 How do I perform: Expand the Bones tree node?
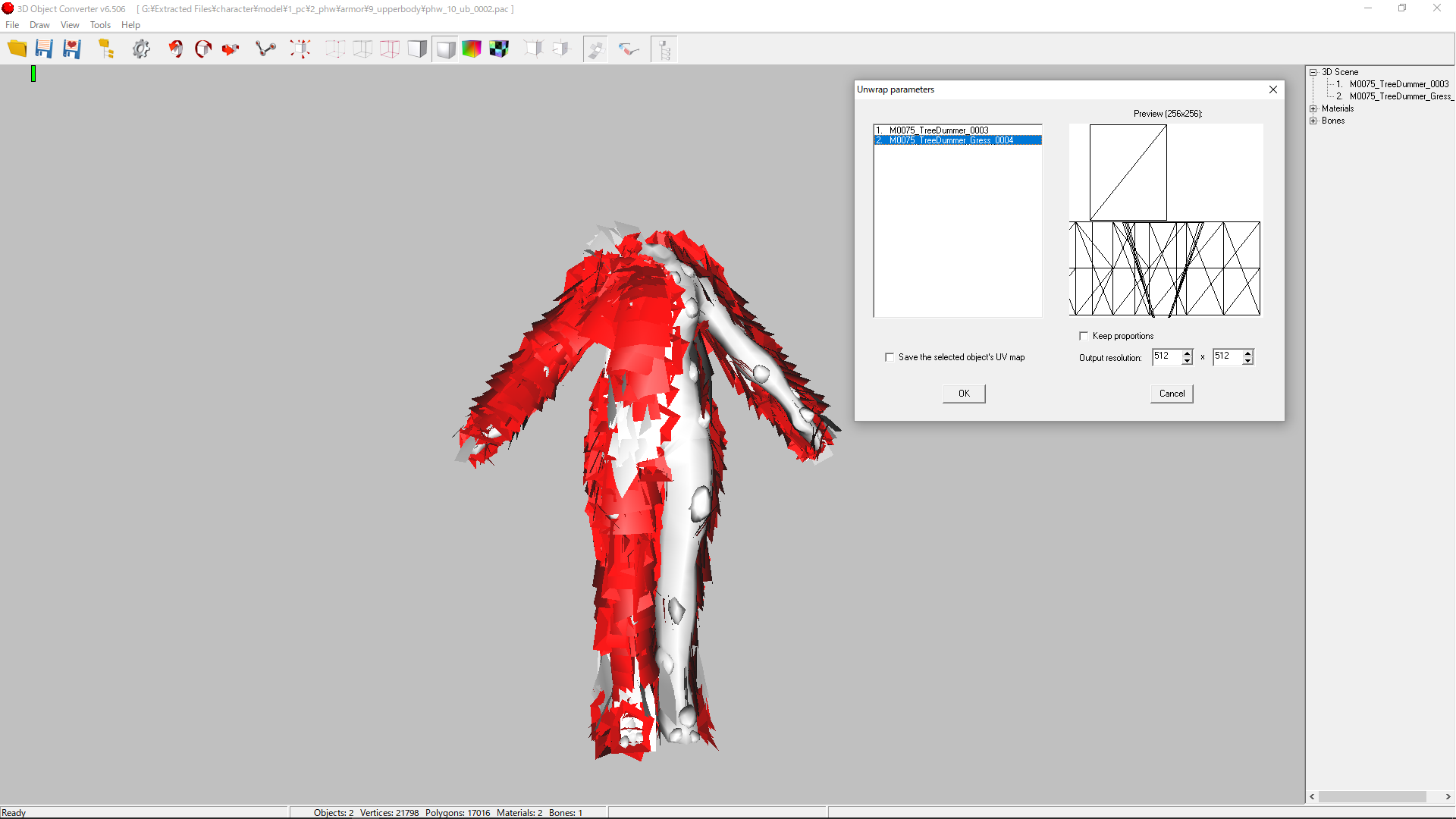point(1313,121)
